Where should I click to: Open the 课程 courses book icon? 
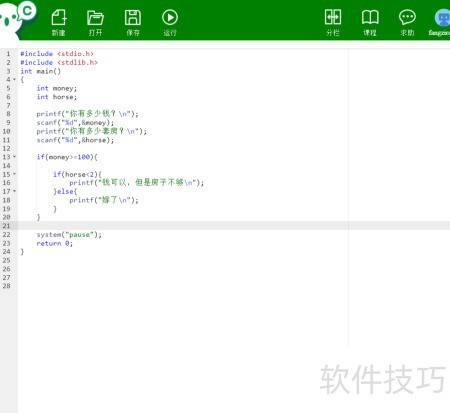pyautogui.click(x=370, y=22)
